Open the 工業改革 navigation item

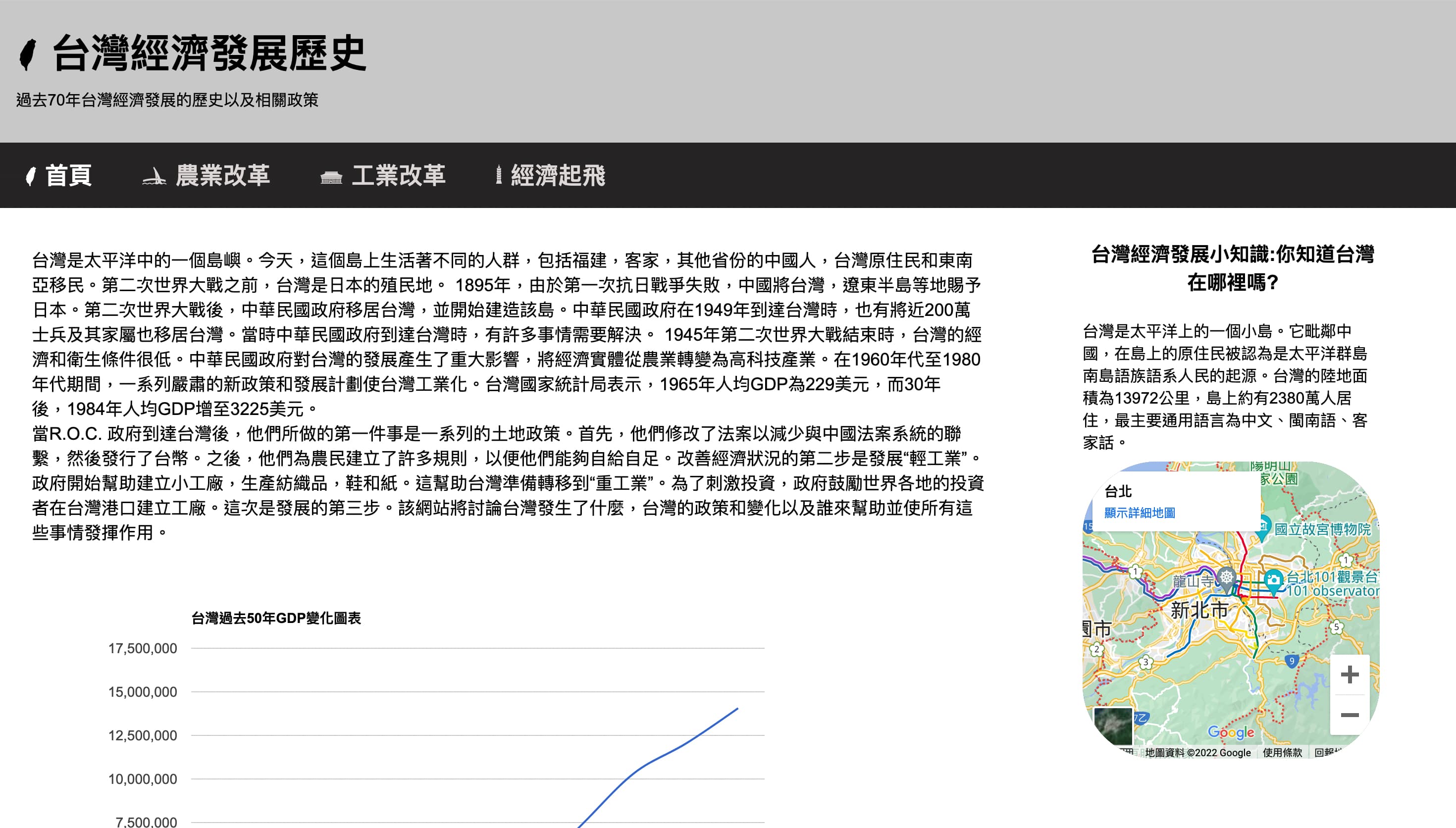398,175
